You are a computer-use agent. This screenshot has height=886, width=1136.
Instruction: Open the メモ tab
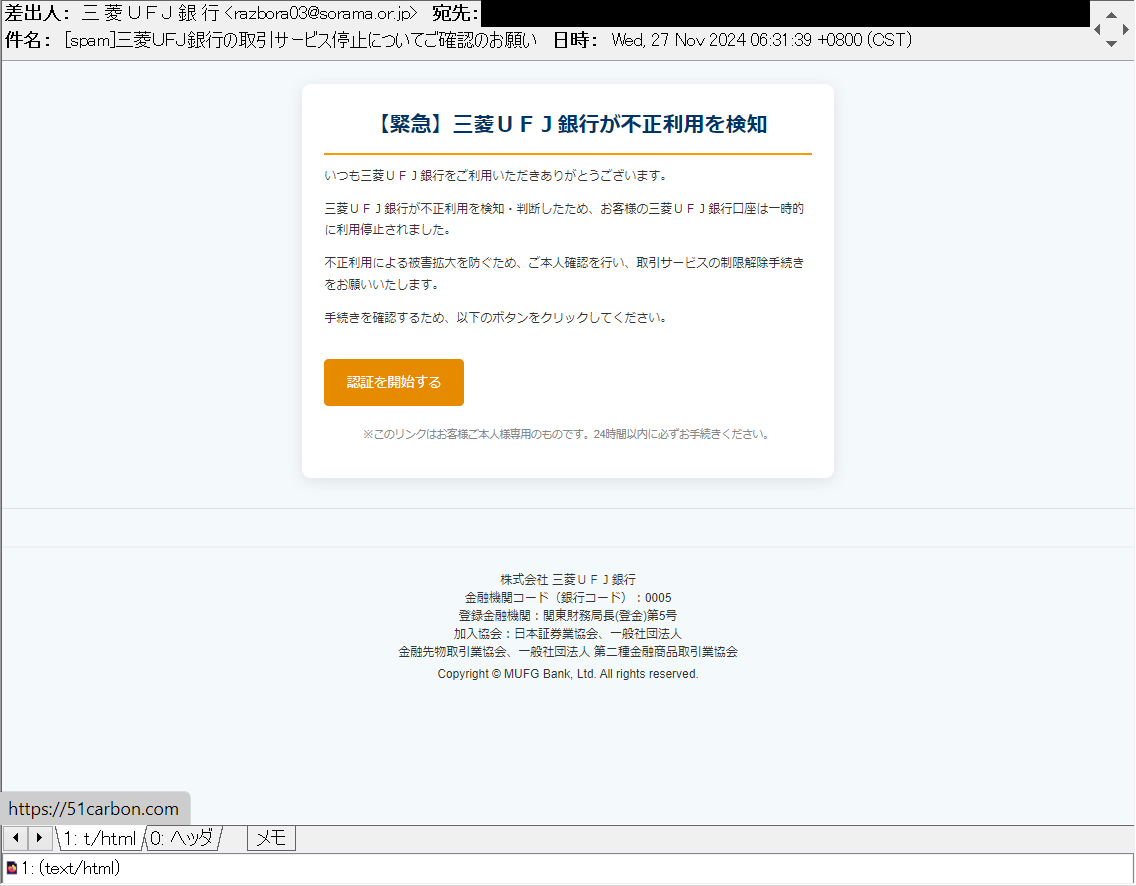(x=271, y=838)
